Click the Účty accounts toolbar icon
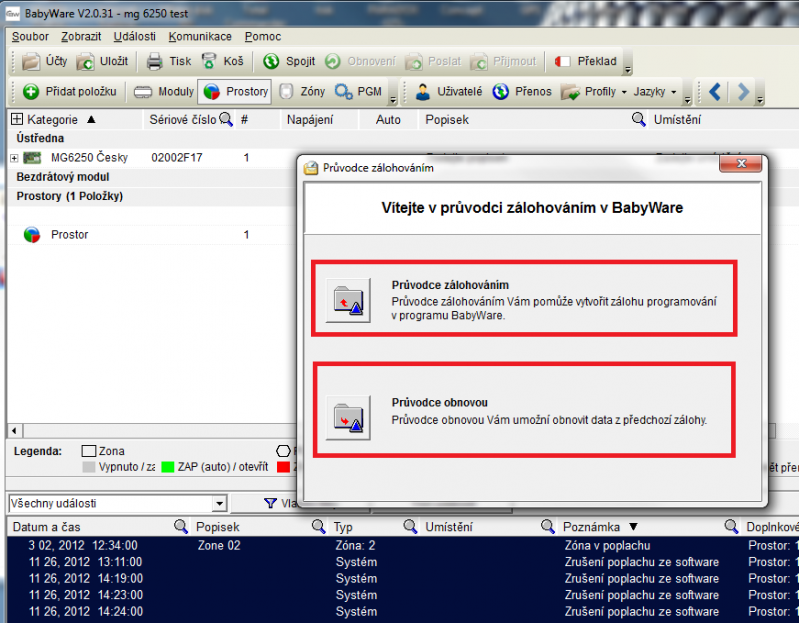The height and width of the screenshot is (623, 799). (31, 61)
